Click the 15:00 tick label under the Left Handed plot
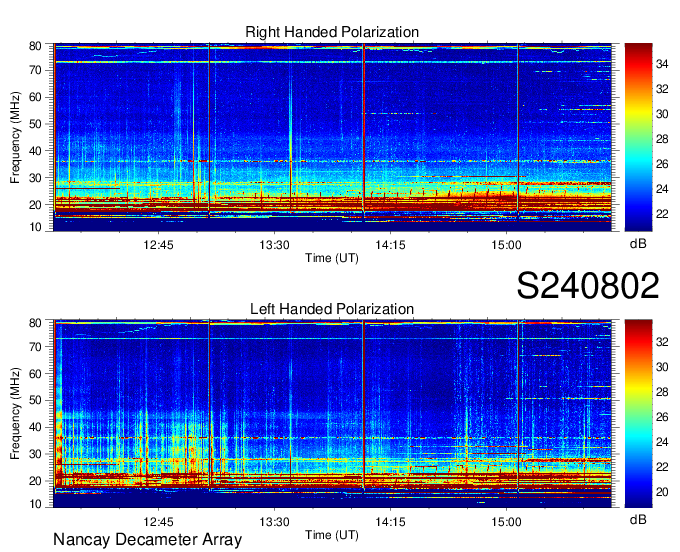 click(506, 522)
